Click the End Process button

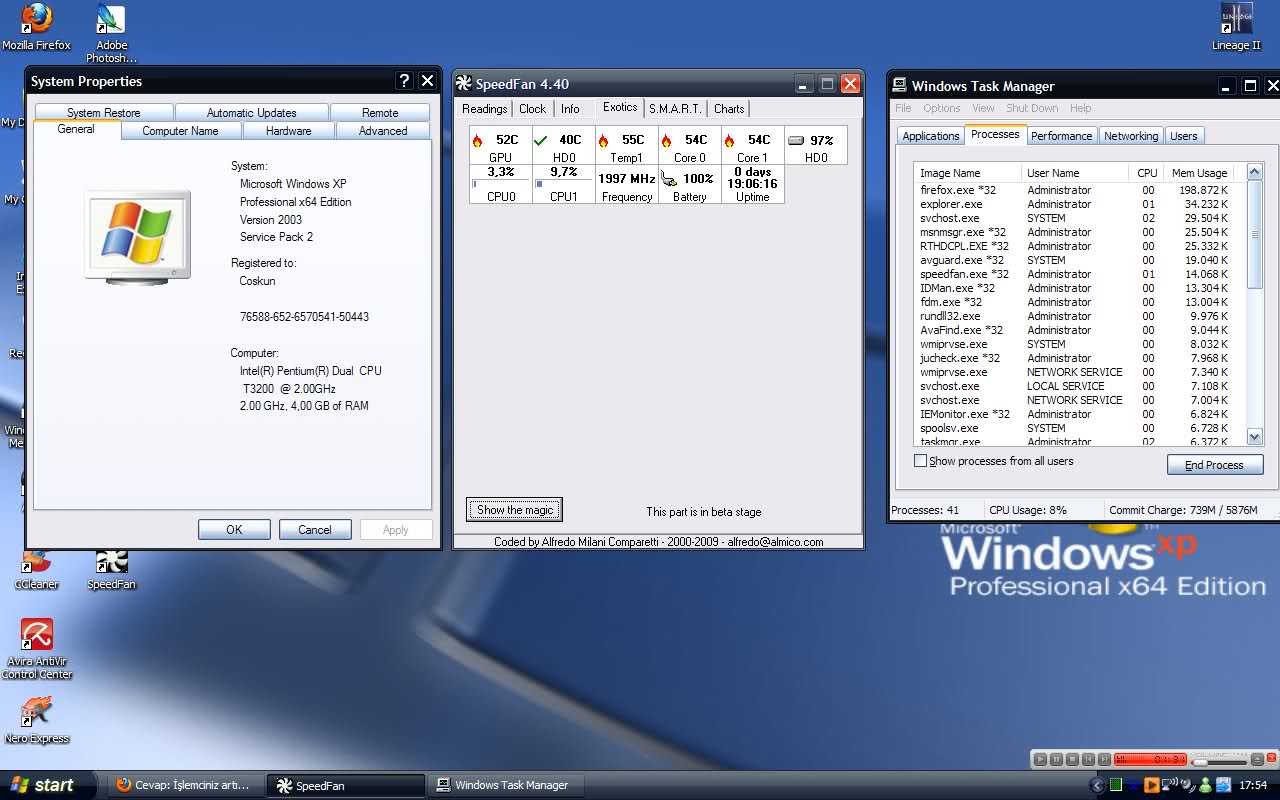click(1214, 465)
